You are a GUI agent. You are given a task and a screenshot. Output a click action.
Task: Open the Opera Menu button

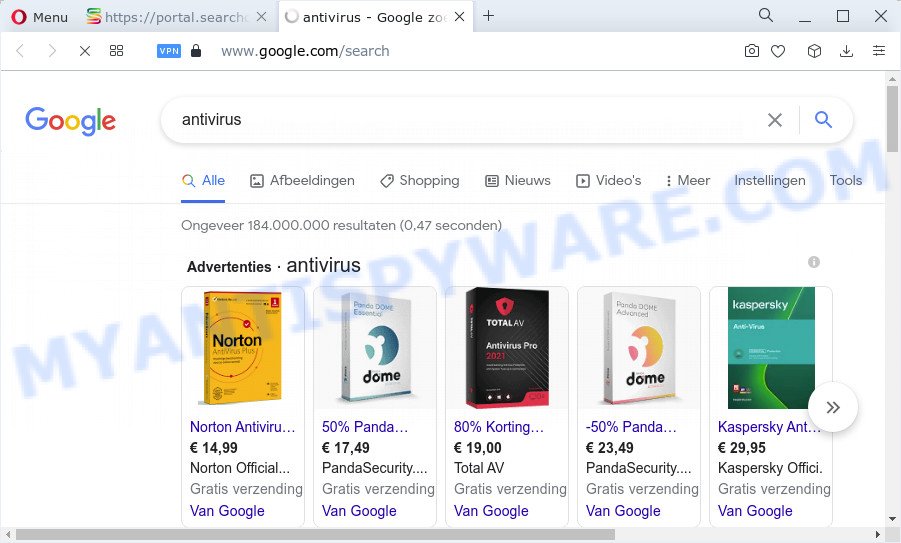pos(39,17)
